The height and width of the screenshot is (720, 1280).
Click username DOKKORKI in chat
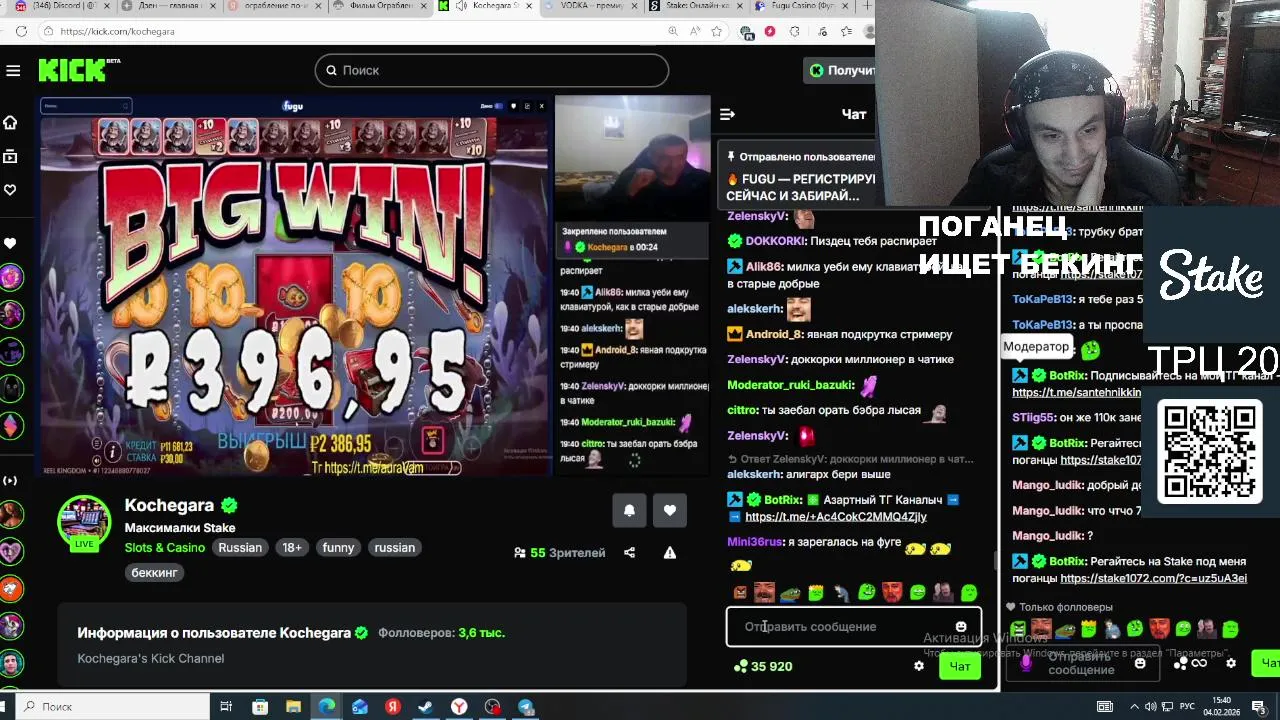pos(775,241)
